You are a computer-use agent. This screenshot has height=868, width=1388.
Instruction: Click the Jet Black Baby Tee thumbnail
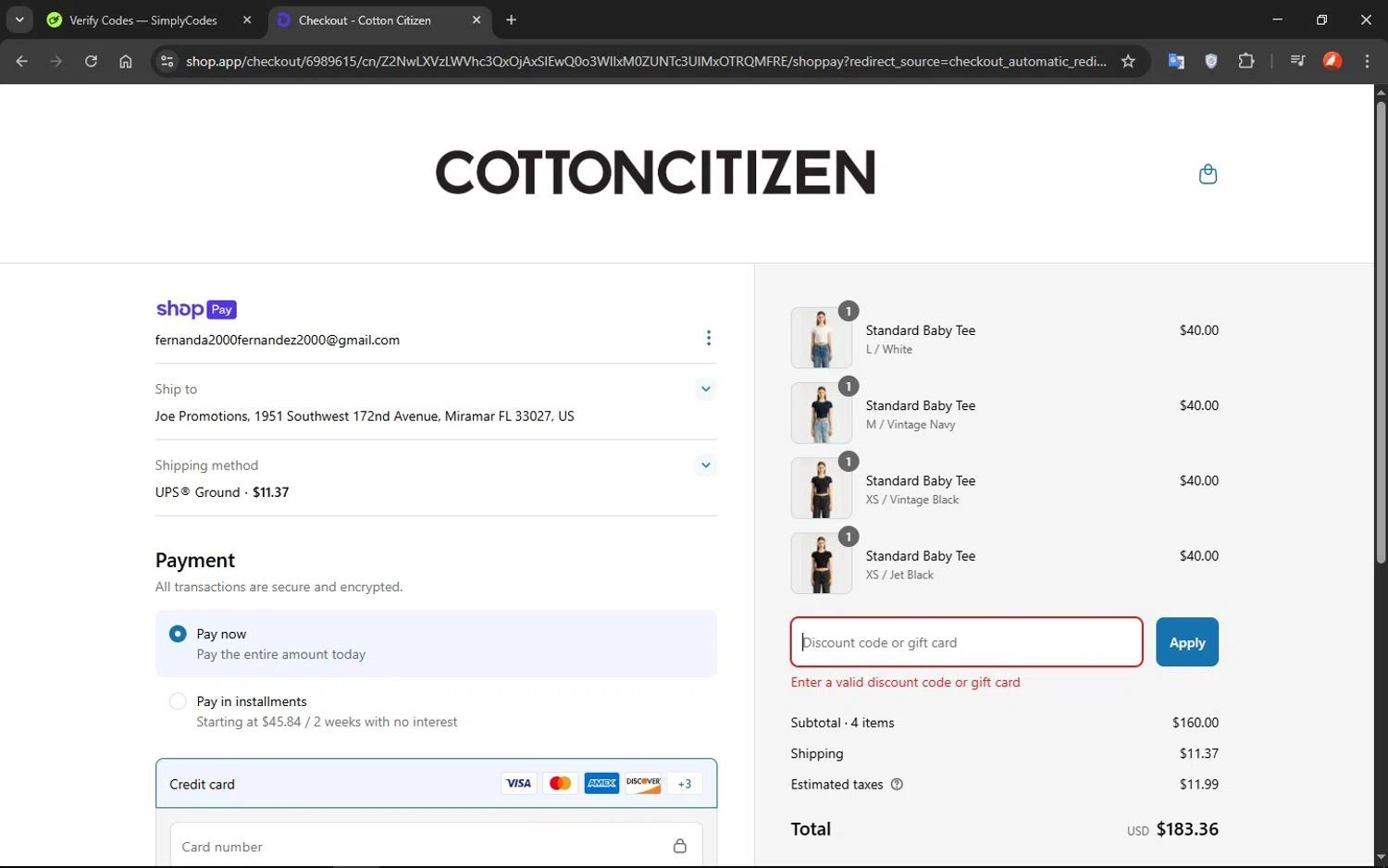[822, 563]
